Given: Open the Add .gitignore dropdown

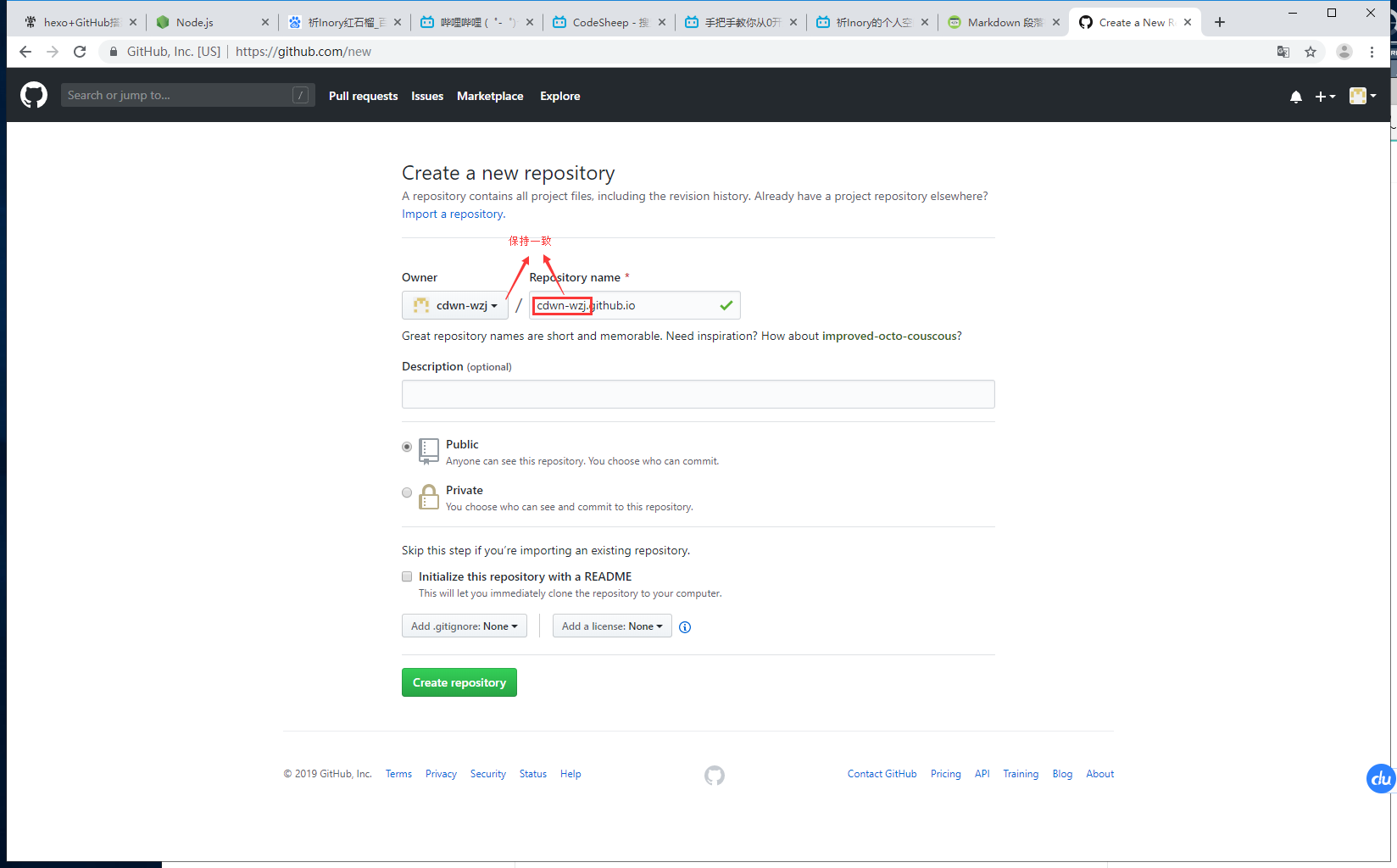Looking at the screenshot, I should point(464,626).
